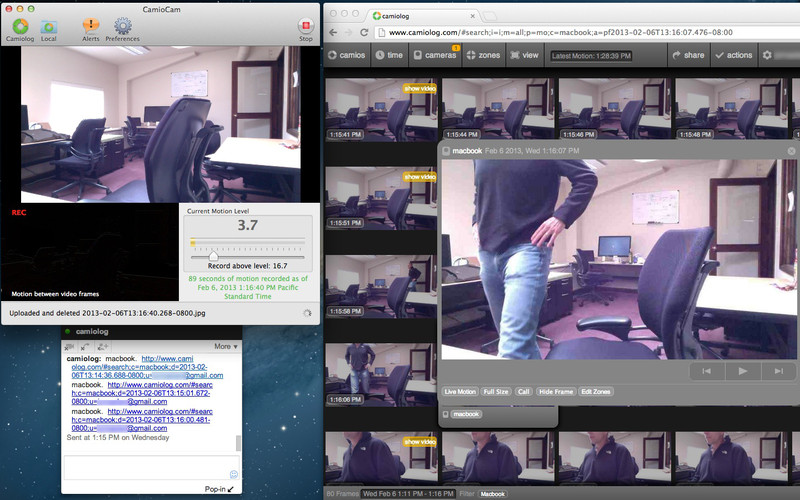
Task: Open CamioCam Preferences gear icon
Action: coord(122,27)
